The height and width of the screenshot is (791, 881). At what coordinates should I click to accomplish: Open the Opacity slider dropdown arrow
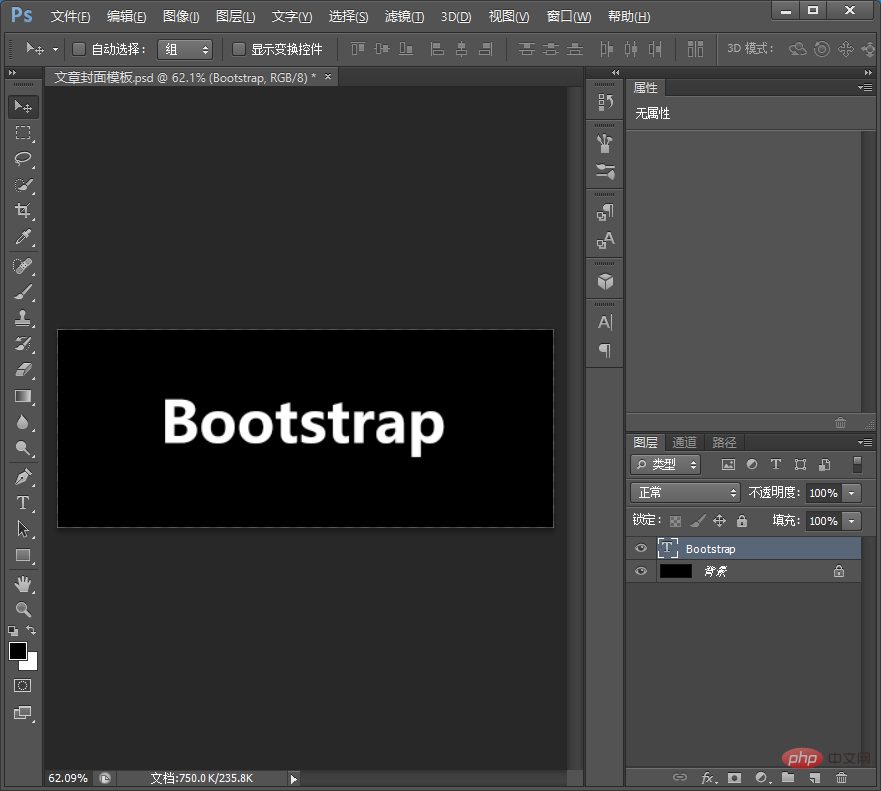click(x=852, y=493)
